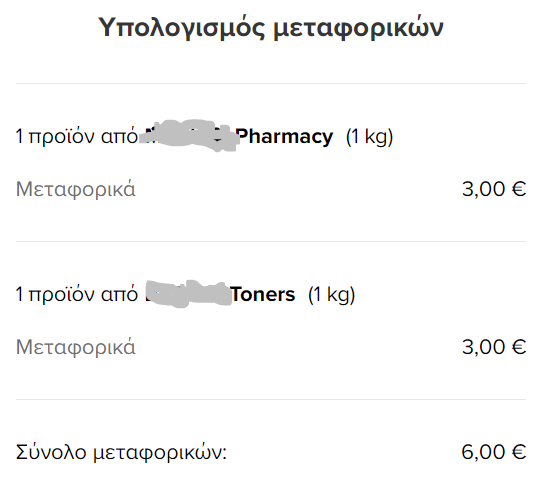Click the word Υπολογισμός in the title
This screenshot has width=549, height=498.
(x=181, y=29)
